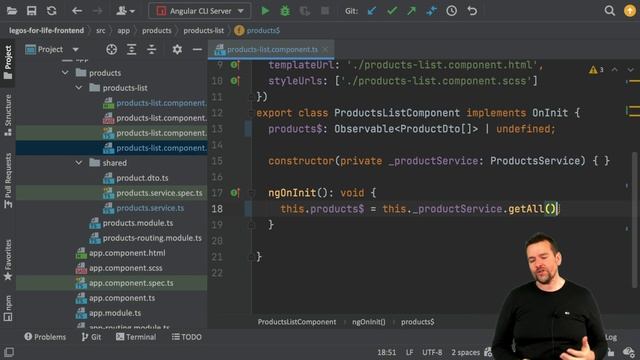The height and width of the screenshot is (360, 640).
Task: Open the Pull Requests sidebar tab
Action: [x=8, y=180]
